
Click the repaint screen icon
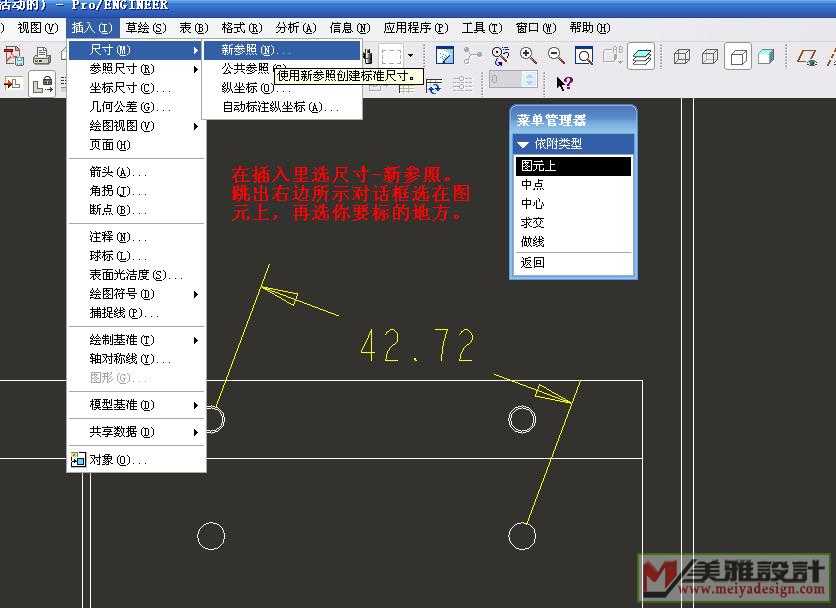pyautogui.click(x=445, y=55)
